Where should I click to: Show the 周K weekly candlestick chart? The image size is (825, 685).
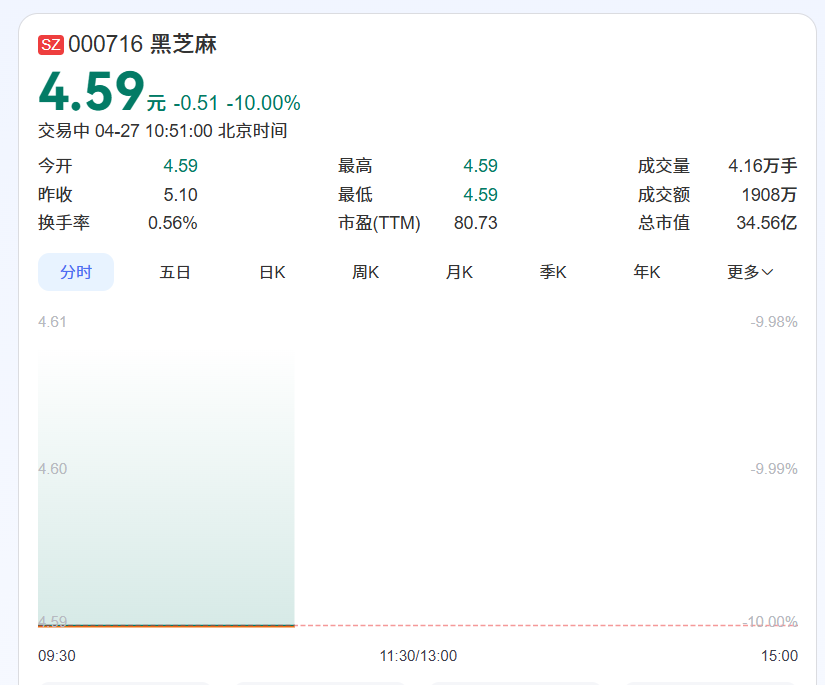click(x=365, y=272)
